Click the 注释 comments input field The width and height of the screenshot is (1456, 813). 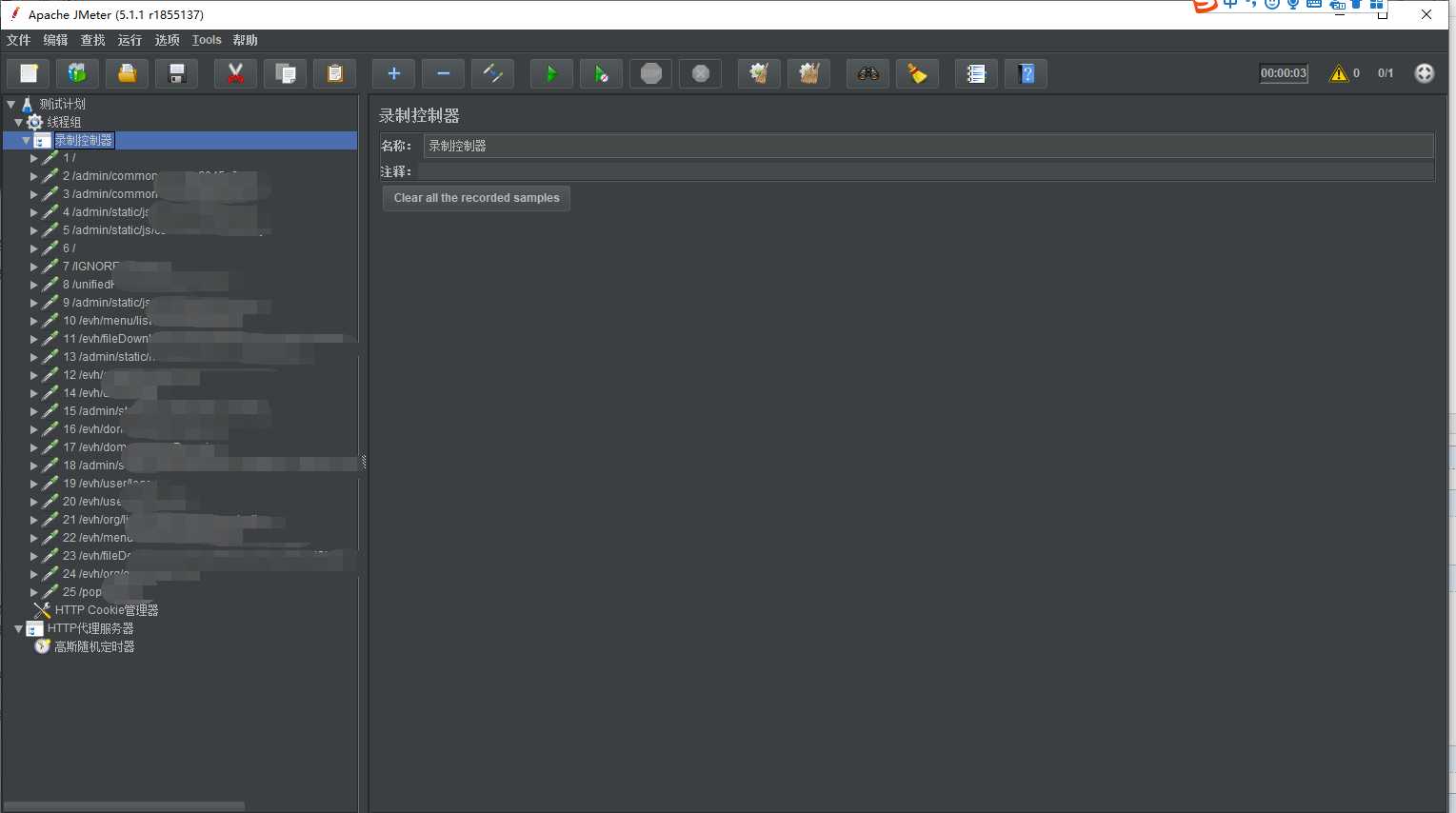(926, 171)
